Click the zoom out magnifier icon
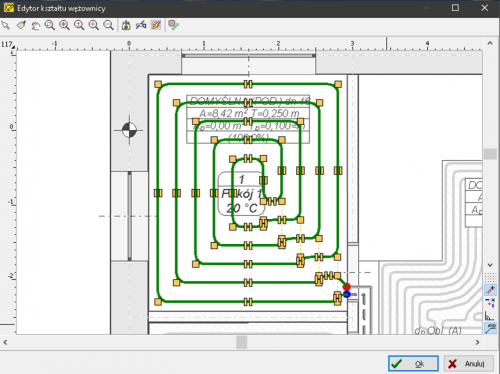The height and width of the screenshot is (374, 500). click(x=109, y=25)
